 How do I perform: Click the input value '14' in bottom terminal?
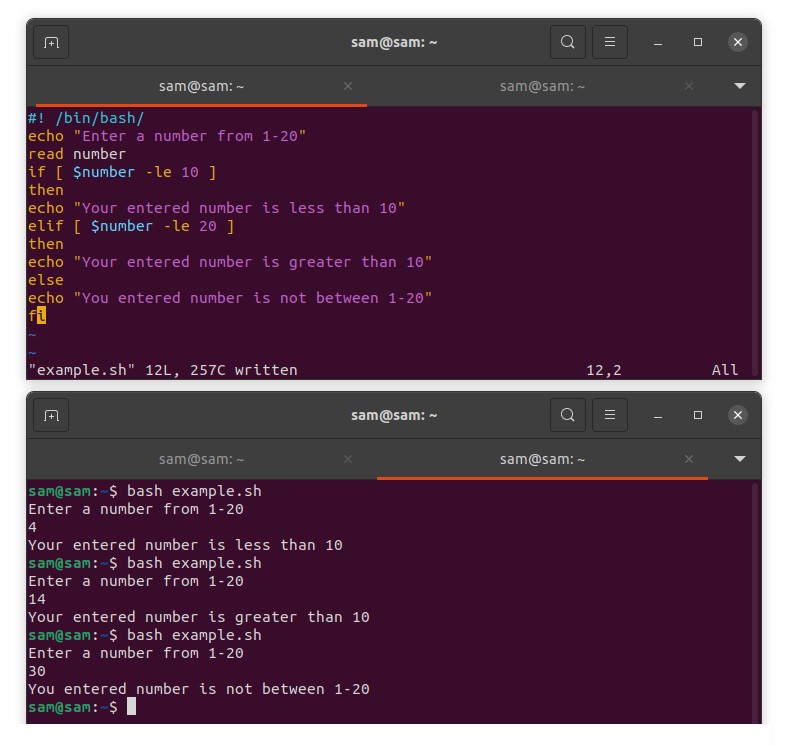click(x=37, y=600)
